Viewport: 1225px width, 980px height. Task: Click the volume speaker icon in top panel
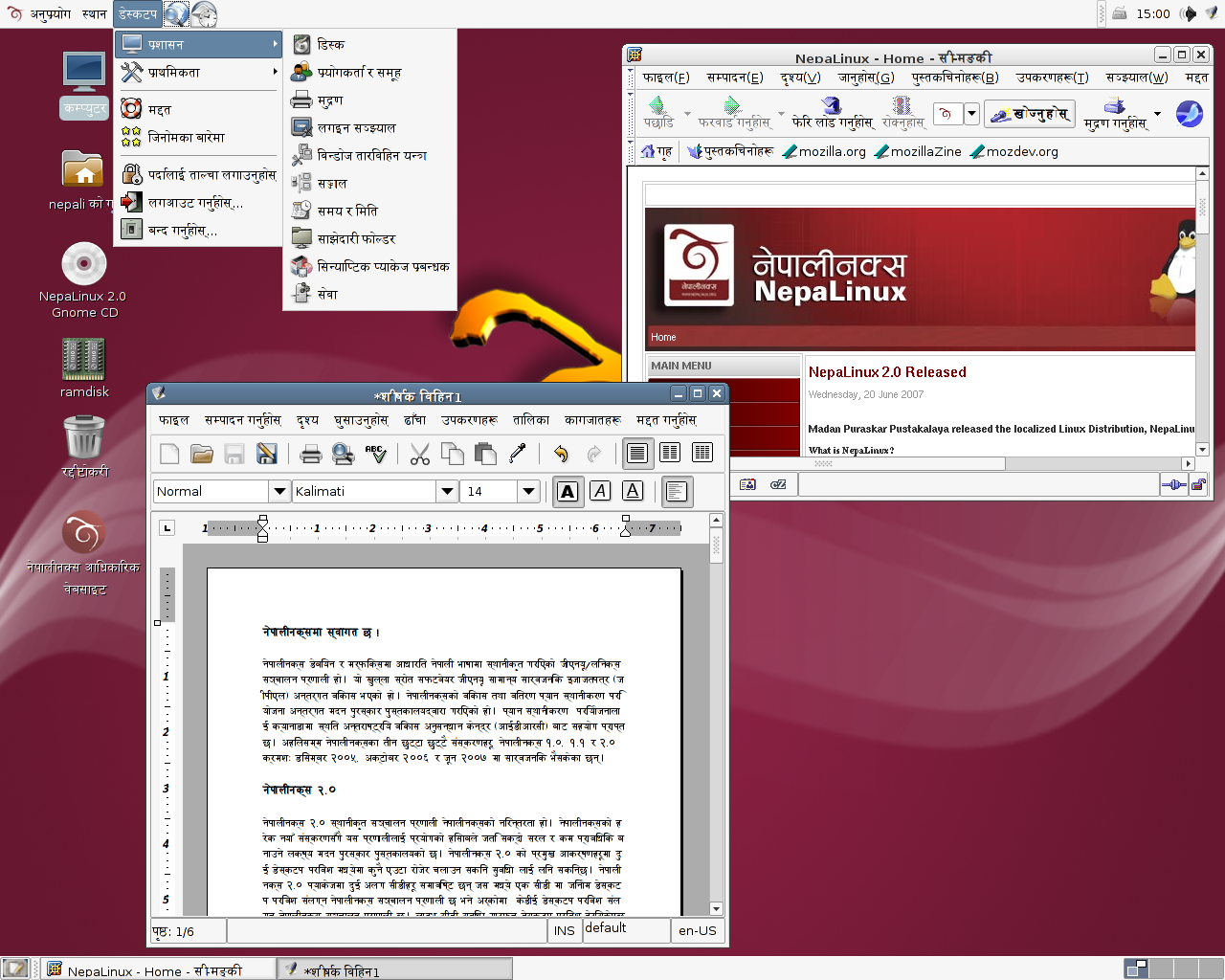[1190, 13]
